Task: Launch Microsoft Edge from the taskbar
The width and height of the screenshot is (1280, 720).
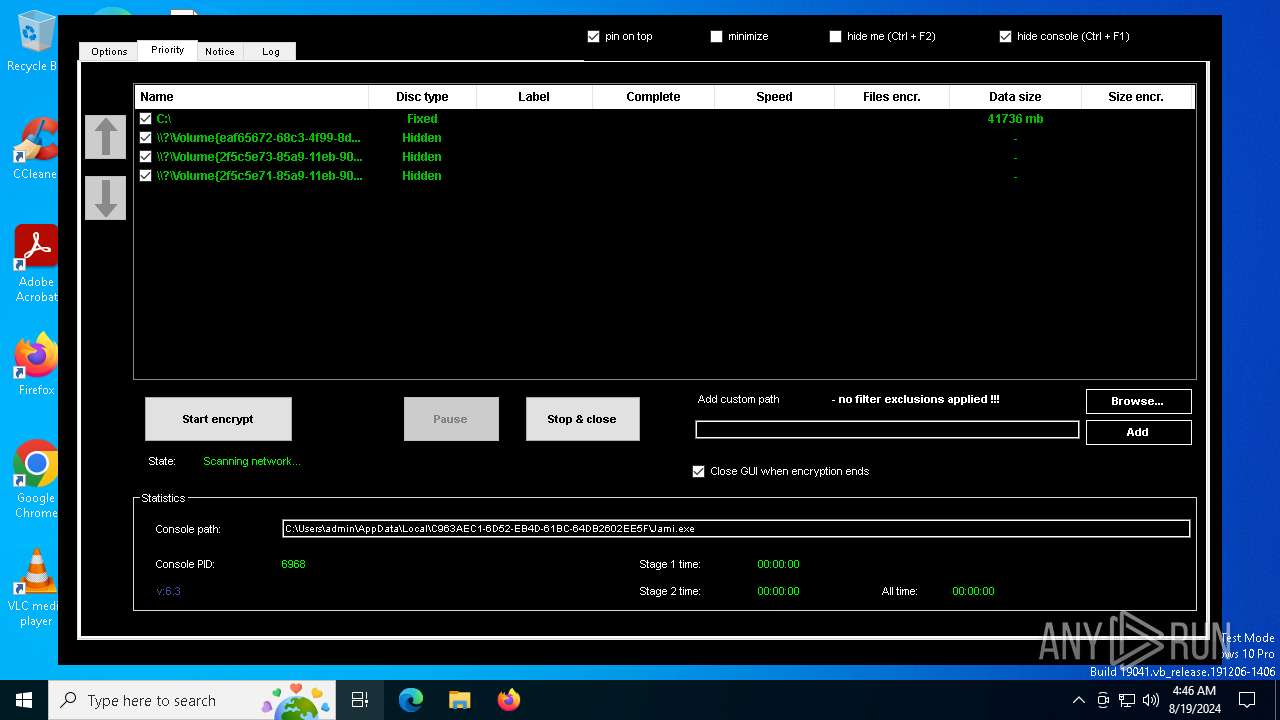Action: pos(411,700)
